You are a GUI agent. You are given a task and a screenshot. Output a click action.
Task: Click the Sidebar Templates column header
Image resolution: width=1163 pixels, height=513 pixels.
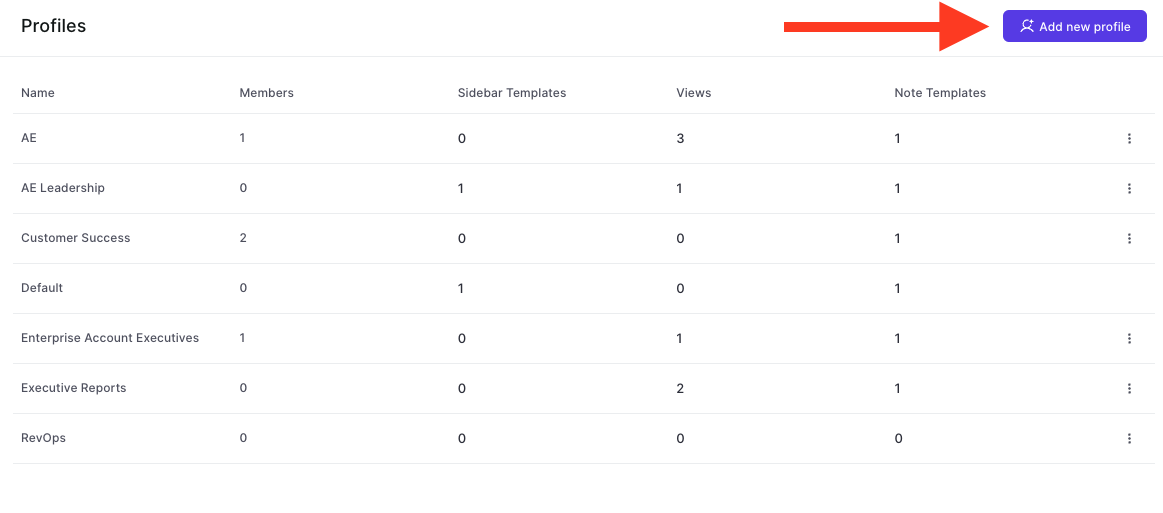coord(512,93)
